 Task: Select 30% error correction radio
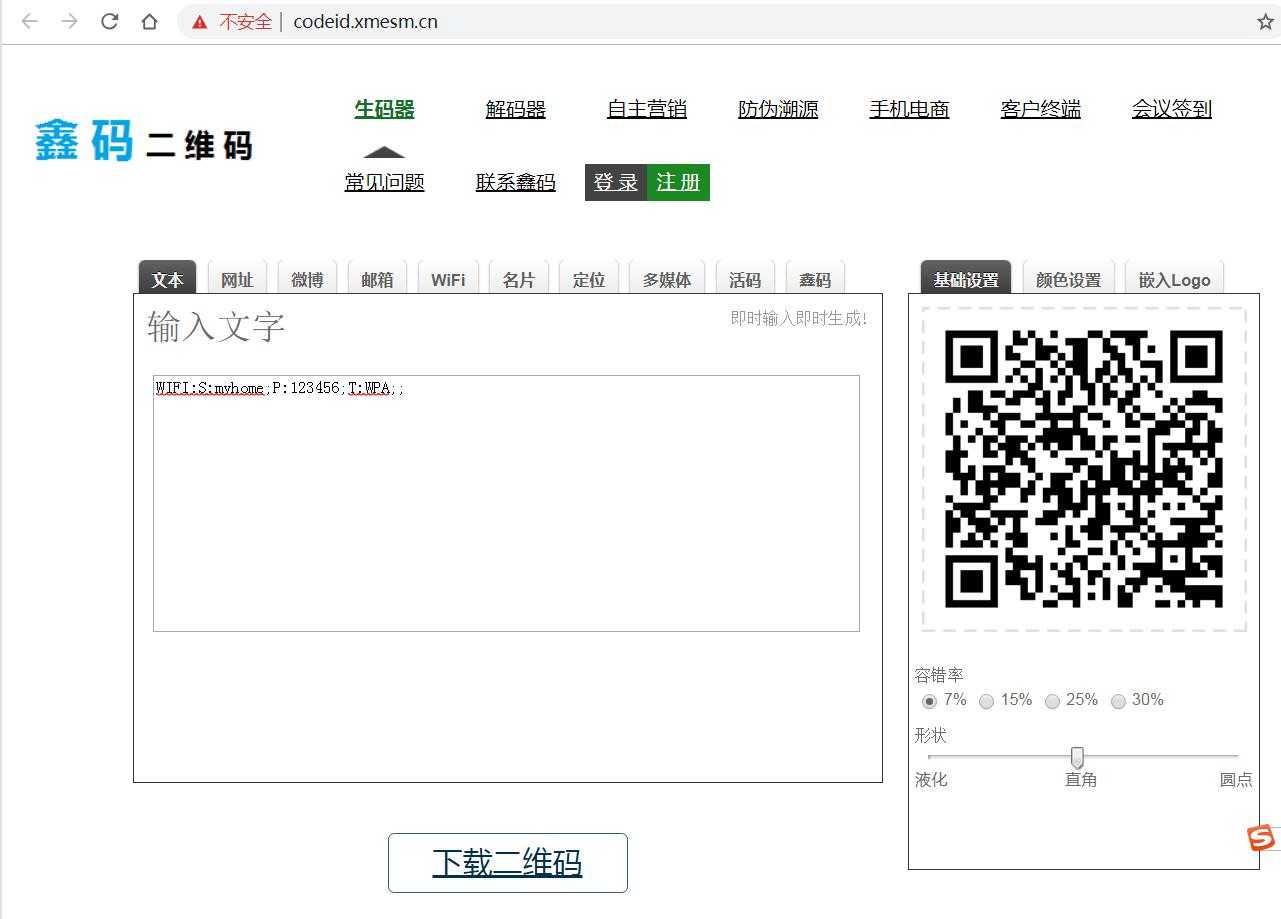[1118, 701]
